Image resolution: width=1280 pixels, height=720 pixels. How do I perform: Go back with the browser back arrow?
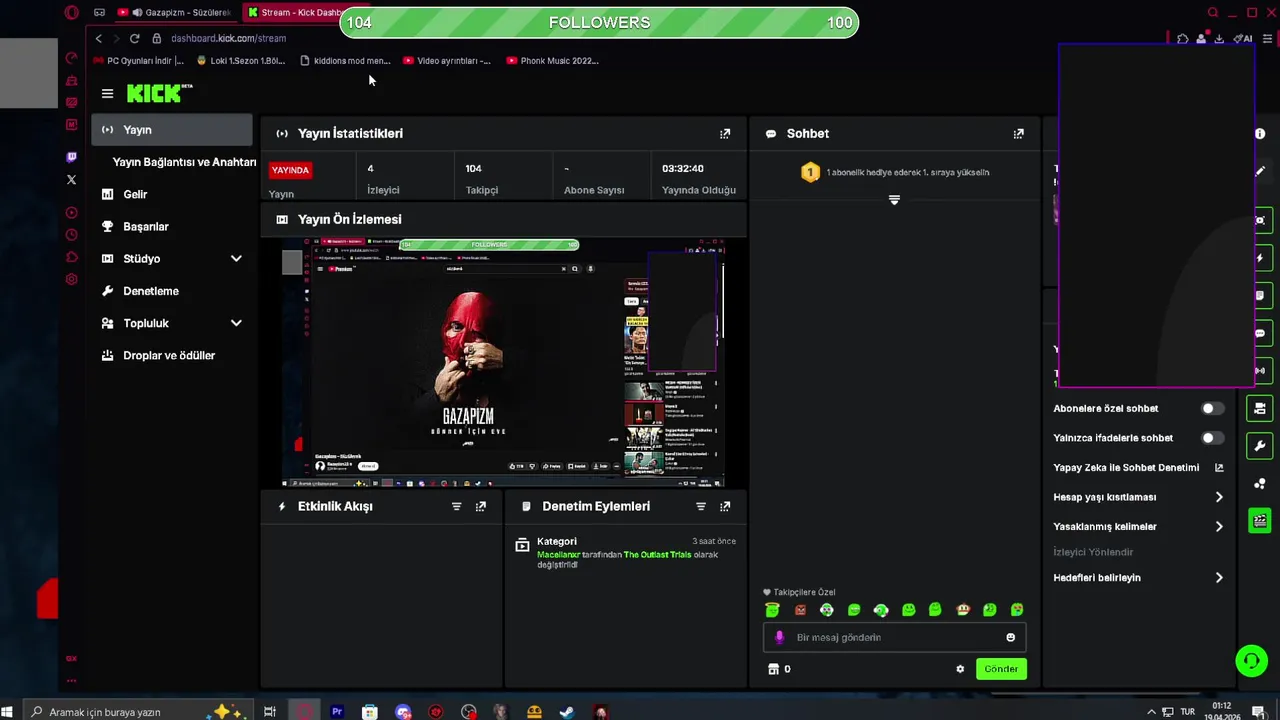[98, 38]
